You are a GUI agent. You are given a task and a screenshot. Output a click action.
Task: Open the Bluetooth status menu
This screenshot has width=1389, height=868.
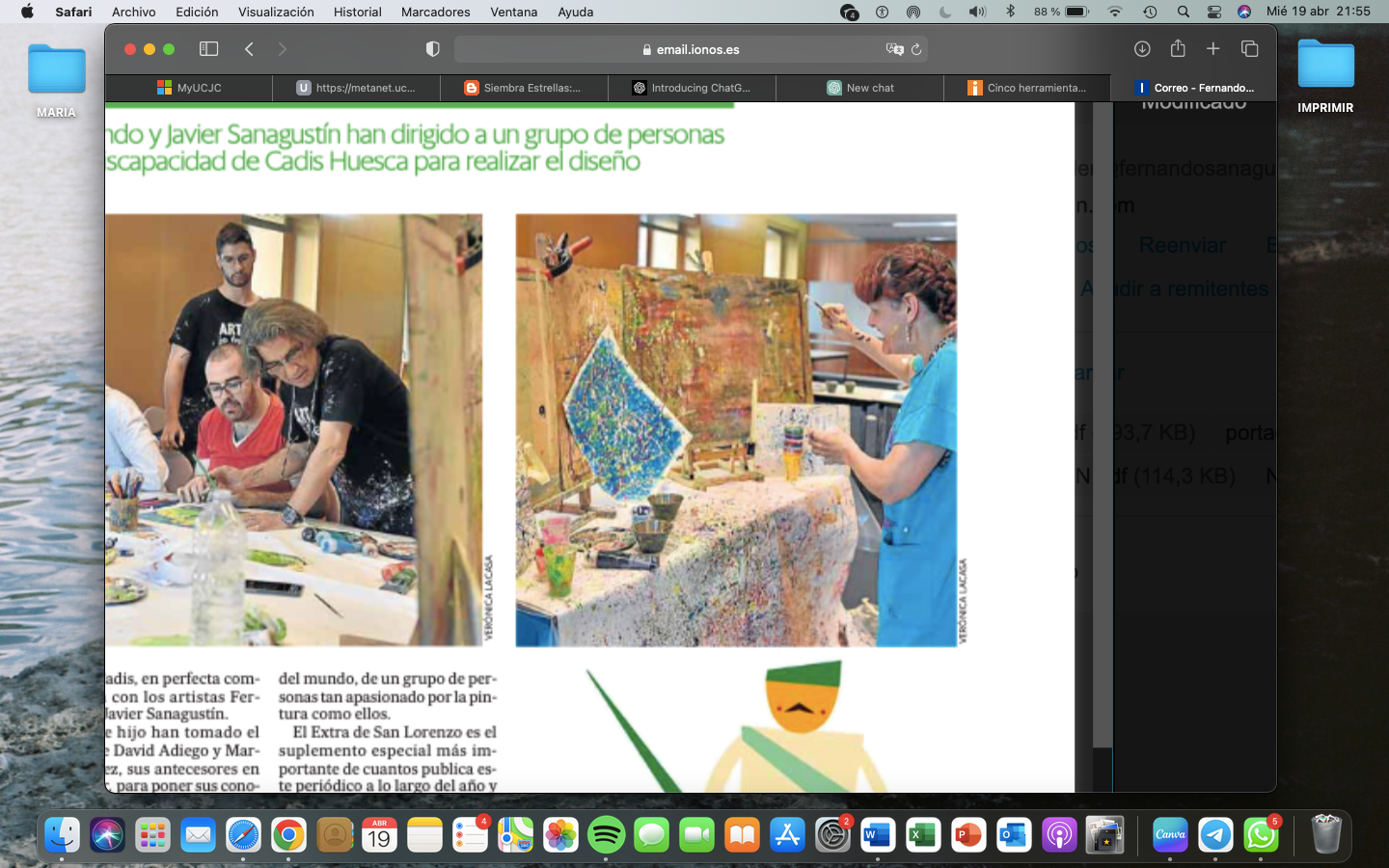pos(1010,12)
